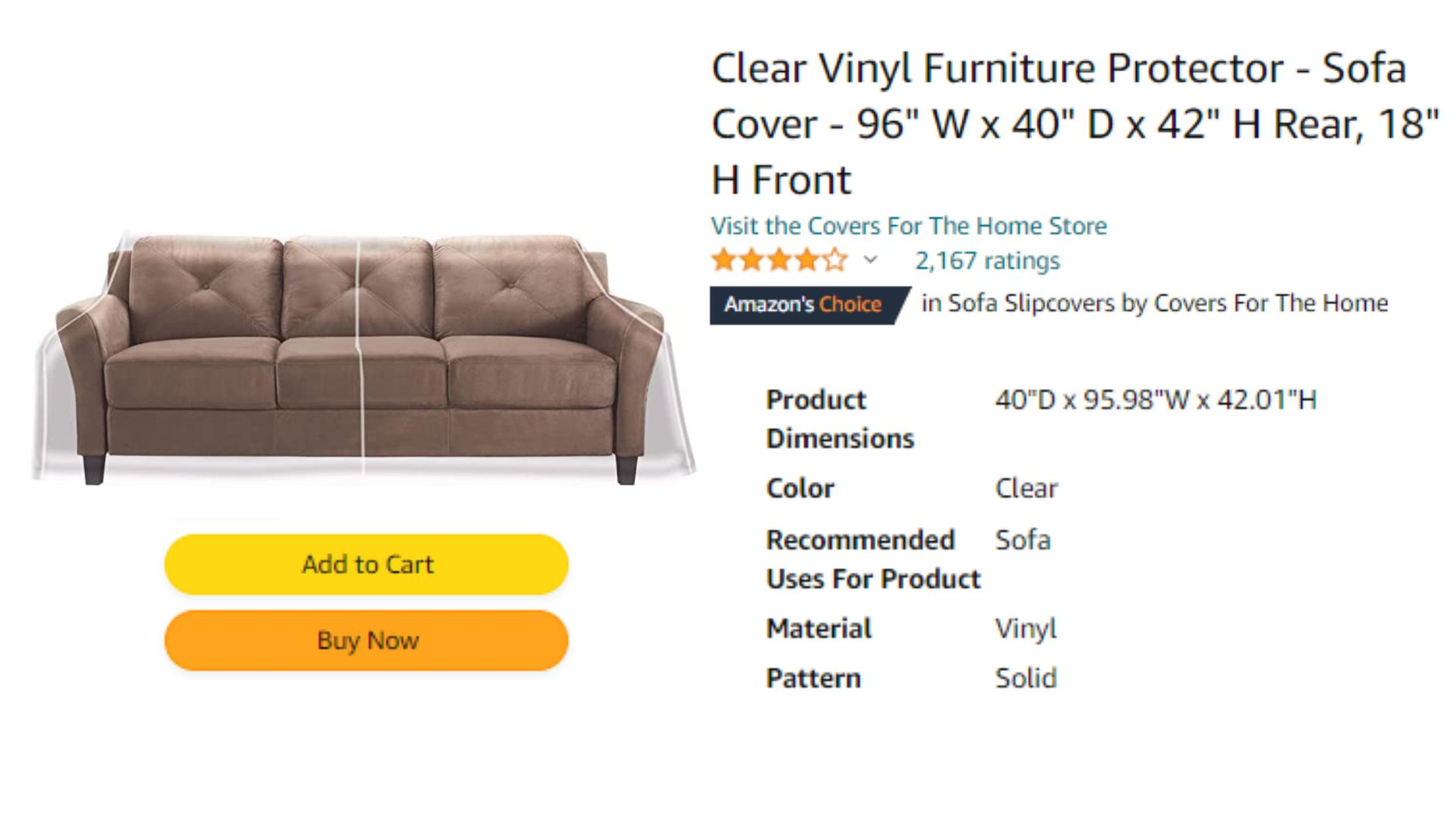Click the Clear color value
Viewport: 1456px width, 819px height.
(x=1026, y=488)
